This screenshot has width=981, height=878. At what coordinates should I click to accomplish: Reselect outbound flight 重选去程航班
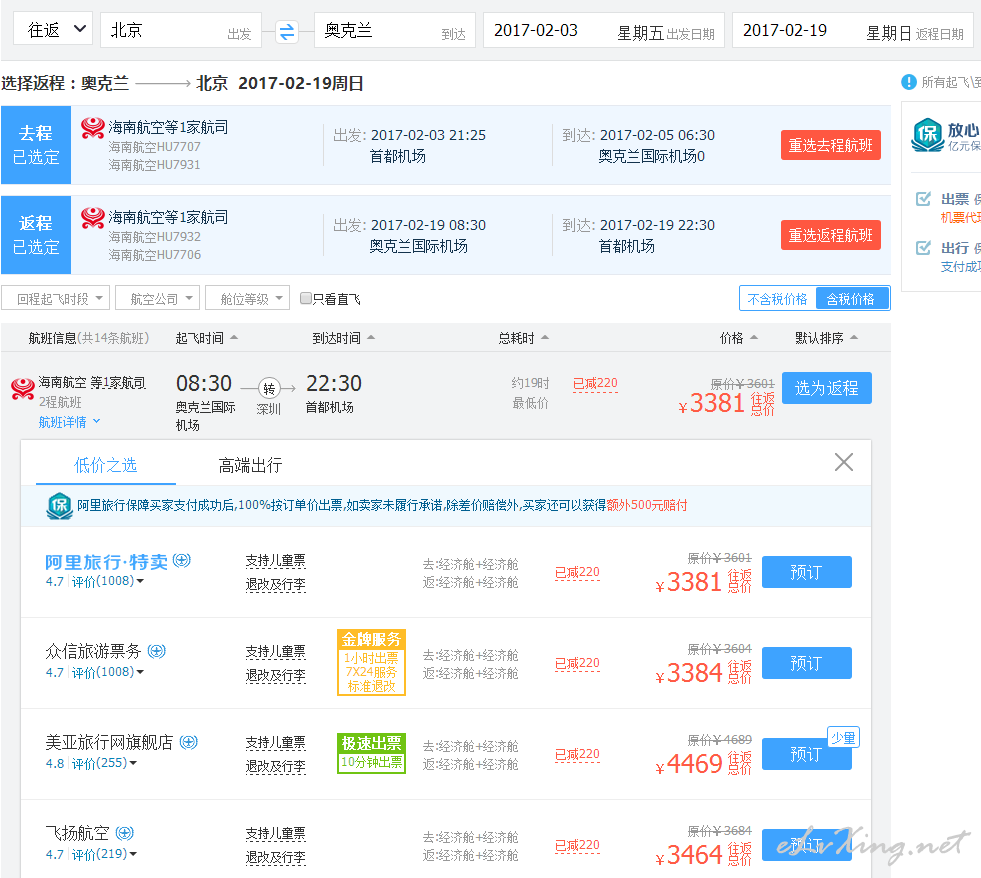[830, 145]
